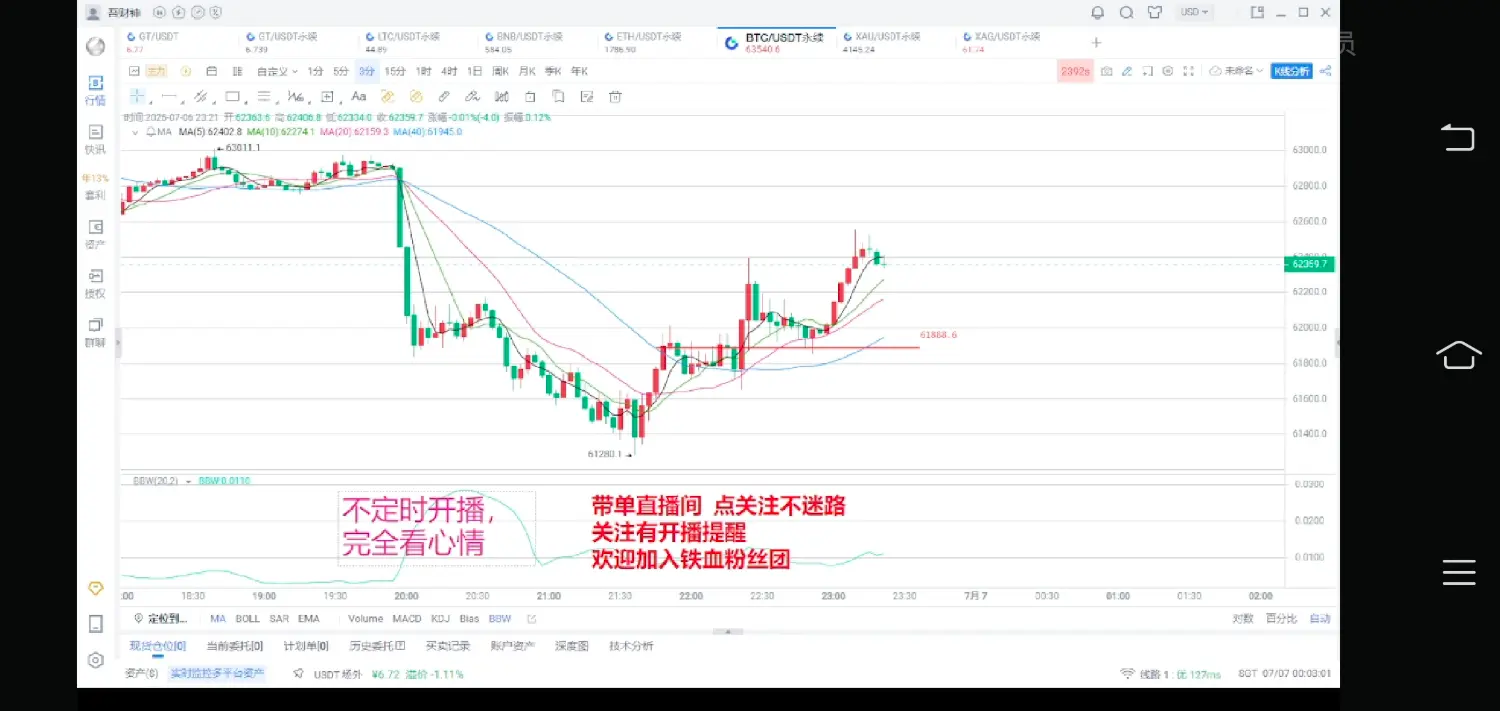Screen dimensions: 1500x711
Task: Click the Android back navigation button
Action: point(1458,138)
